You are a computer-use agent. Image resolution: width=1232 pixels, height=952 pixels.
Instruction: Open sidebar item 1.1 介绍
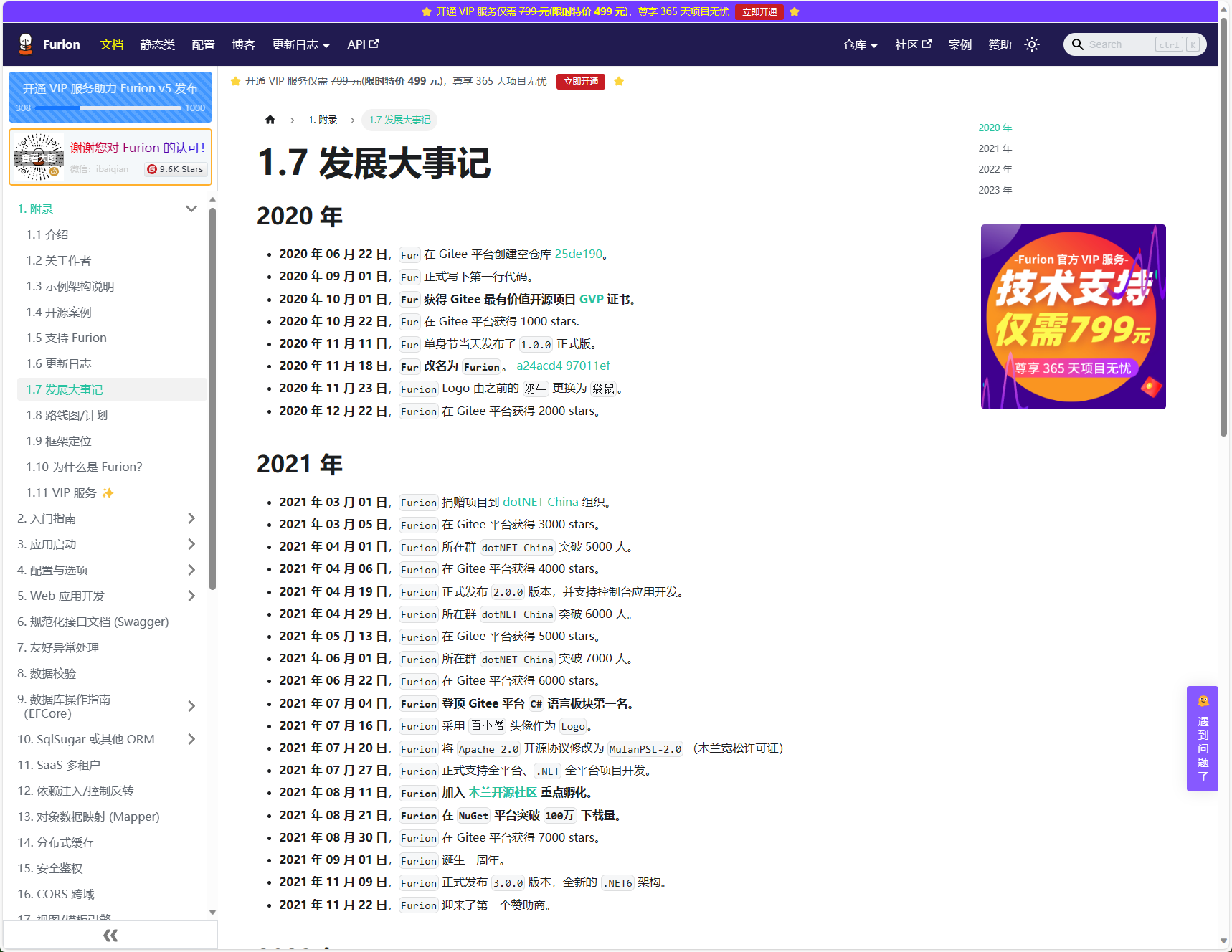coord(112,234)
